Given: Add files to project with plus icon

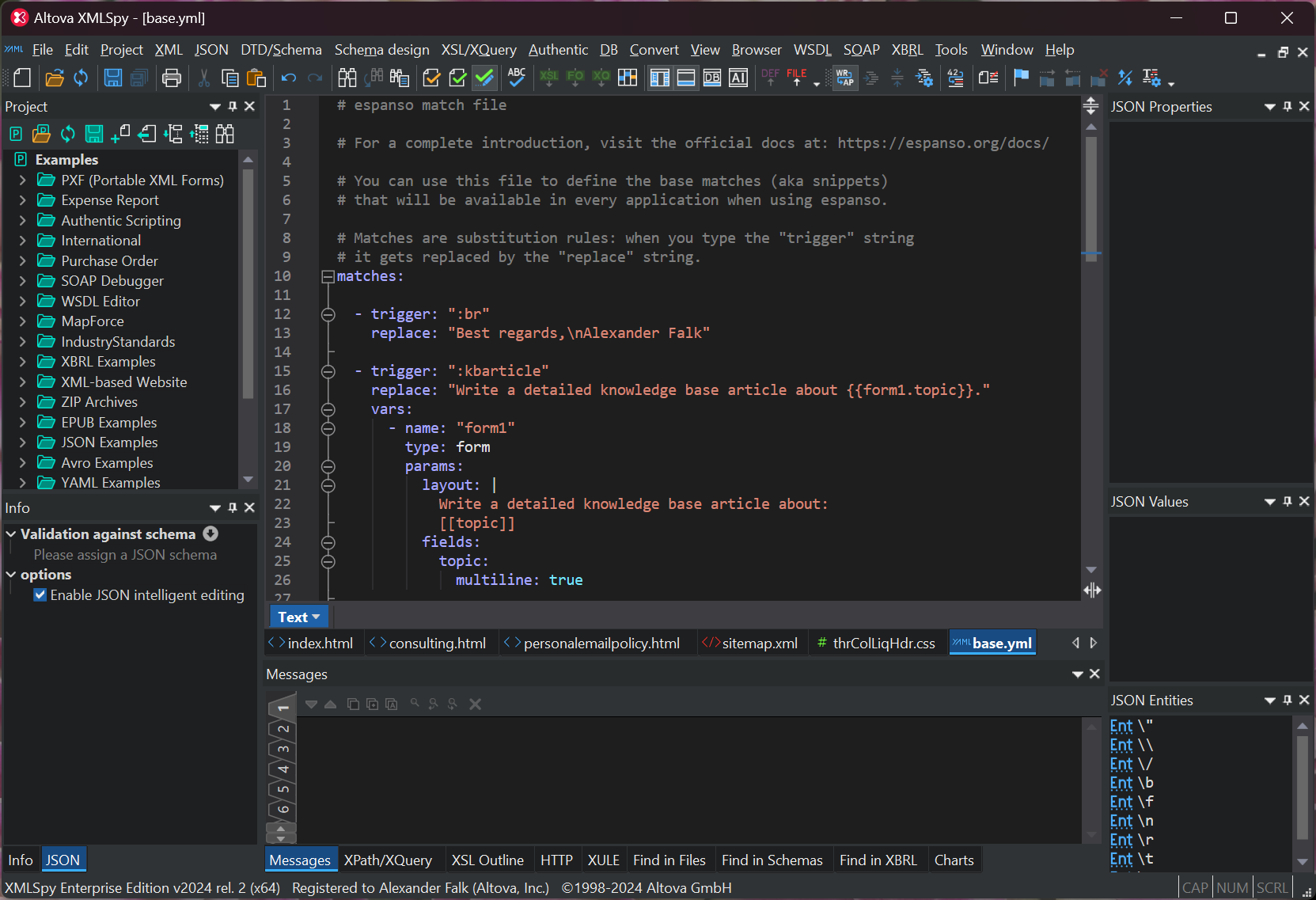Looking at the screenshot, I should pyautogui.click(x=120, y=134).
